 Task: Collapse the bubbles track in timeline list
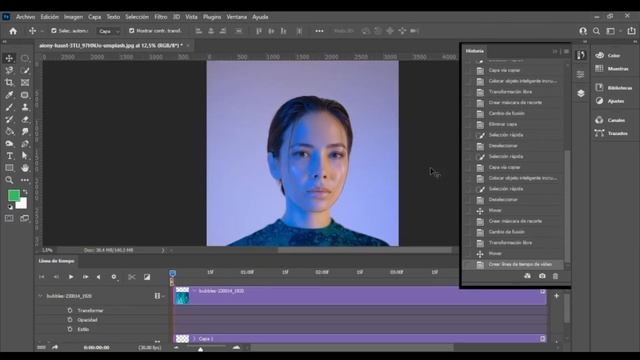point(40,296)
